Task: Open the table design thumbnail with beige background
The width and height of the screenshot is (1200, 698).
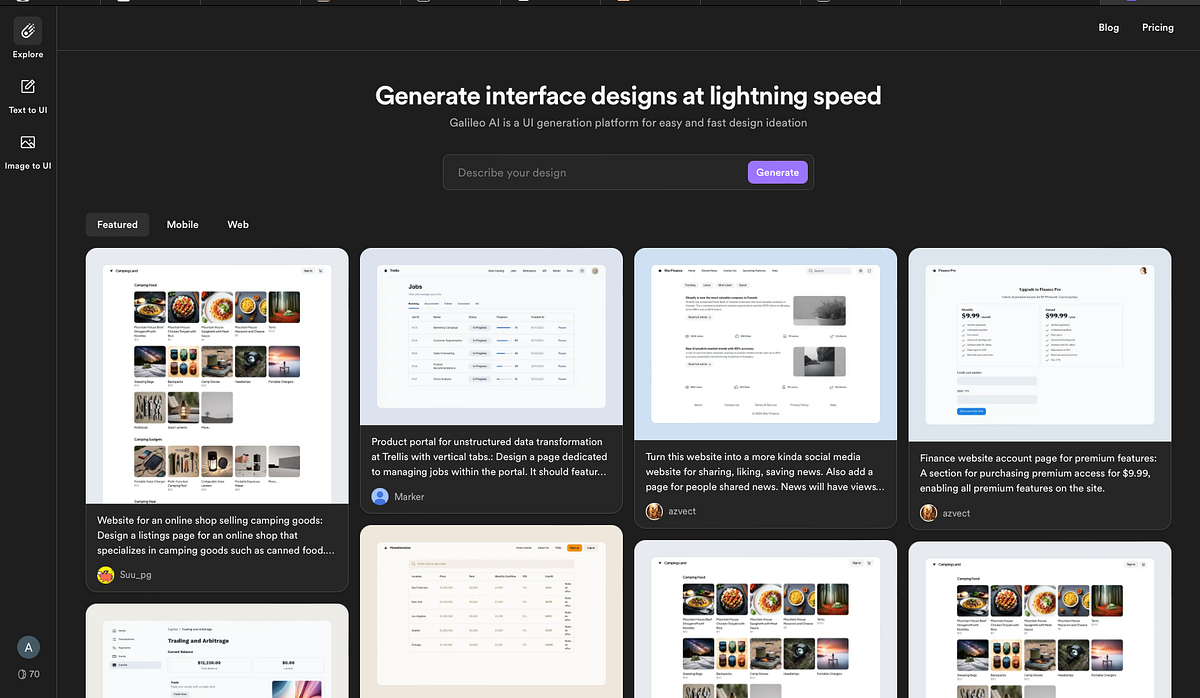Action: (491, 612)
